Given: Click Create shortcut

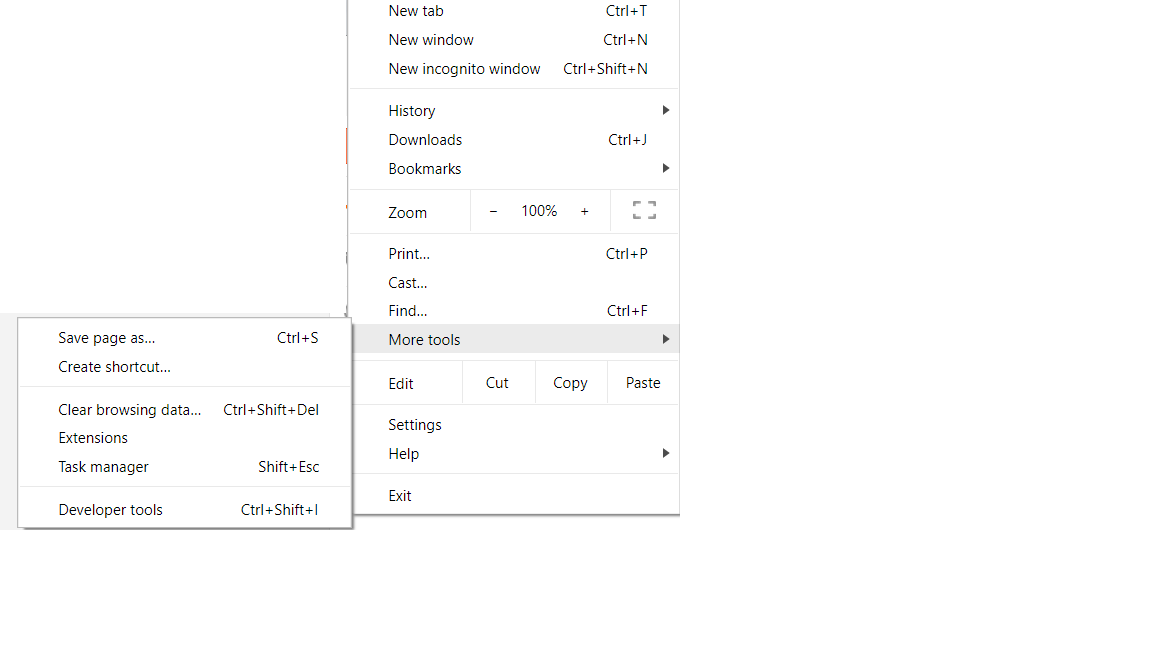Looking at the screenshot, I should point(114,366).
